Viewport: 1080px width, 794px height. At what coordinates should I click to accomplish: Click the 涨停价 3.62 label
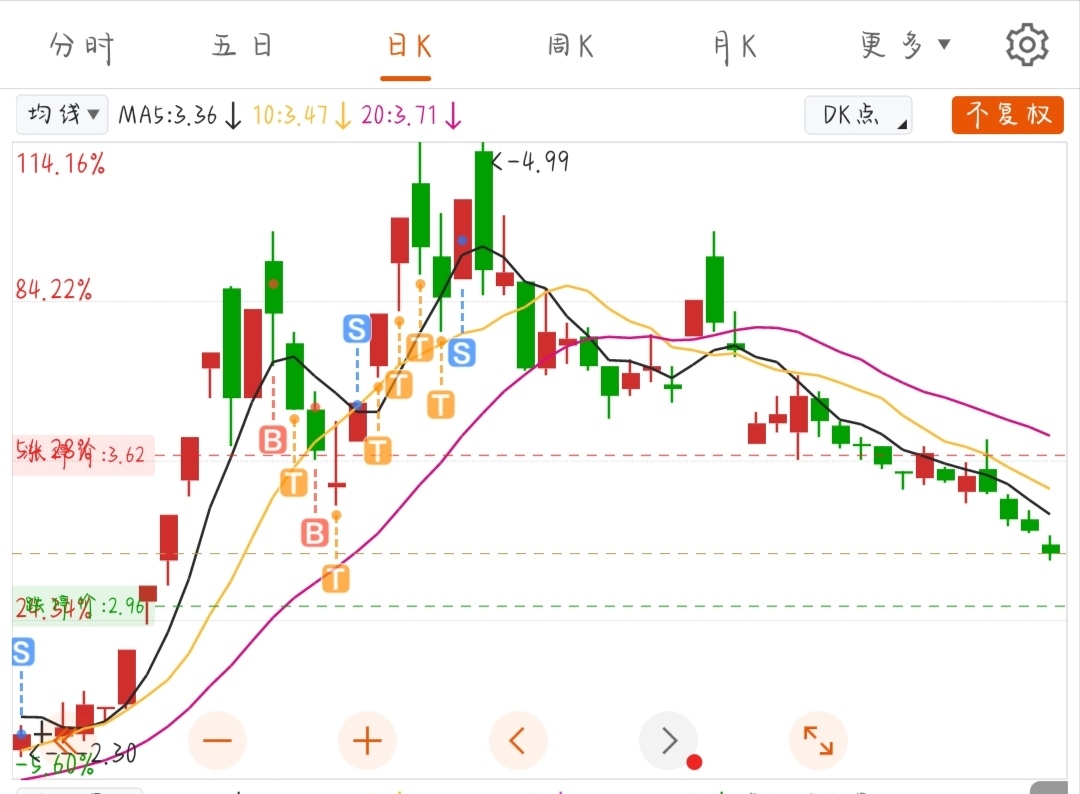click(x=83, y=455)
